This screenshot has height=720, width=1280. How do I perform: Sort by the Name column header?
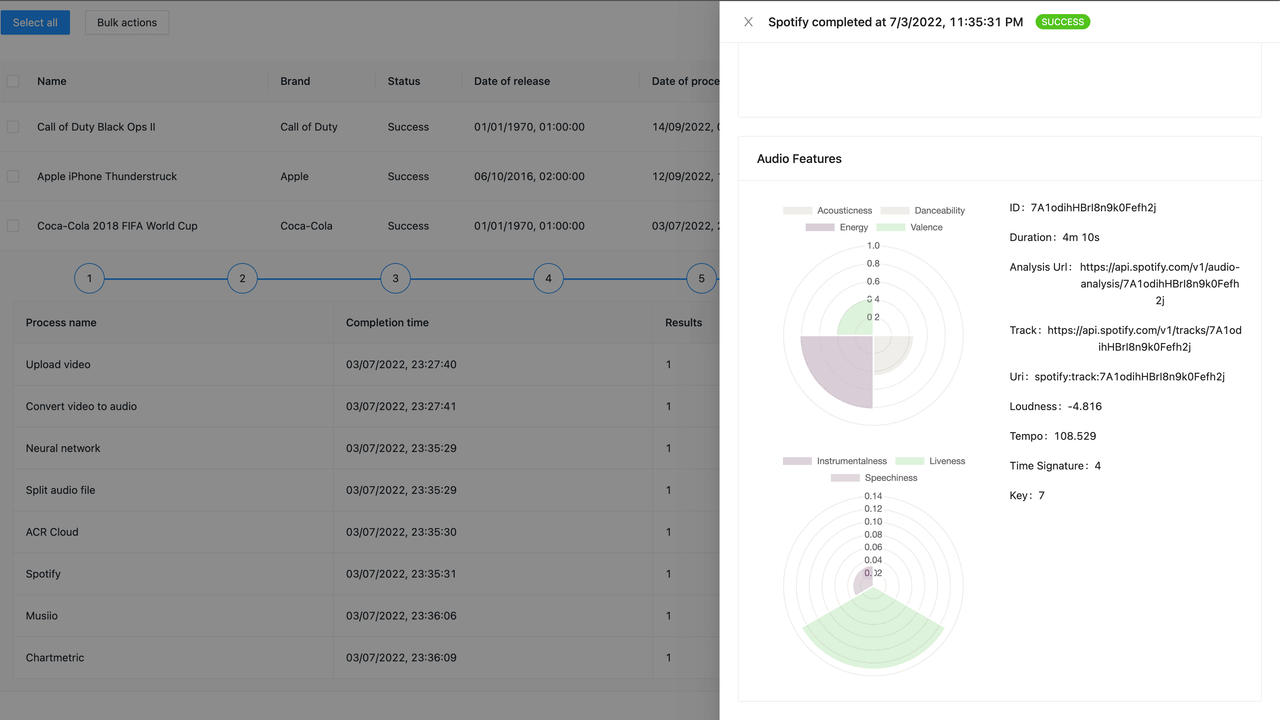click(x=52, y=81)
